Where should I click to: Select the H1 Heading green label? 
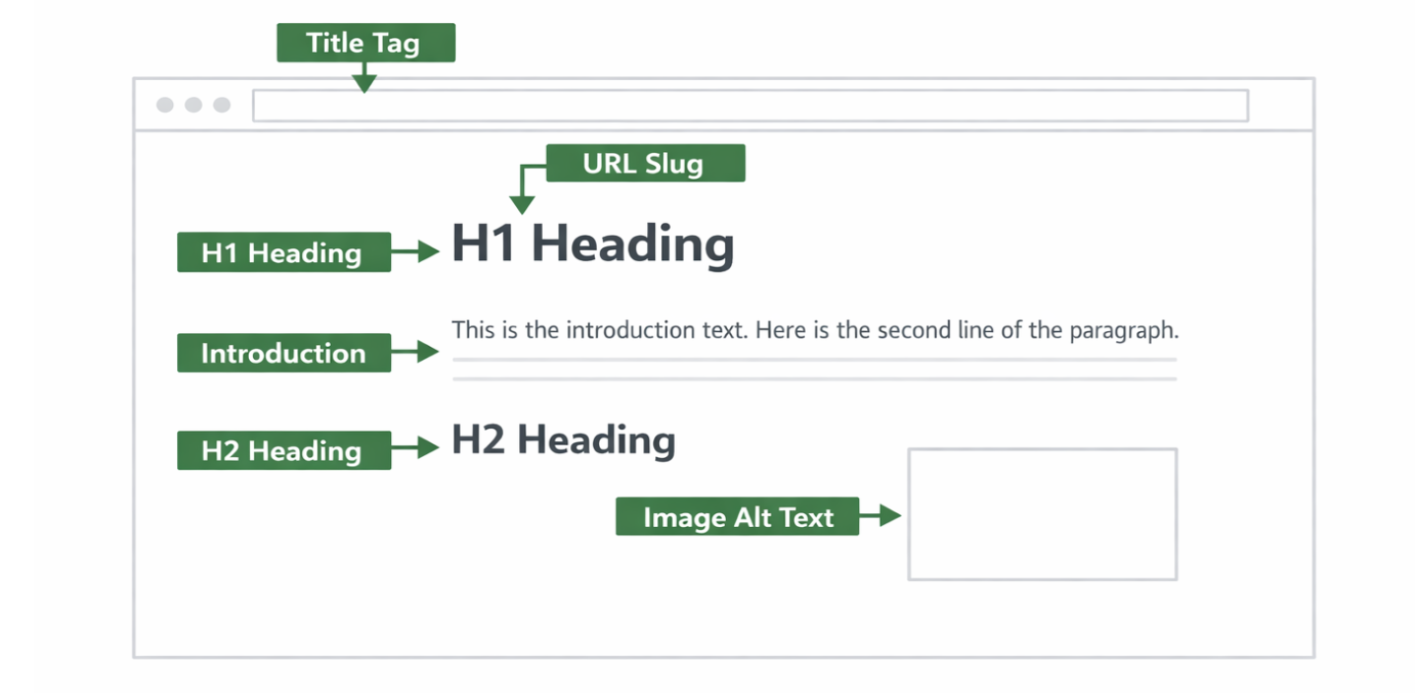click(284, 252)
